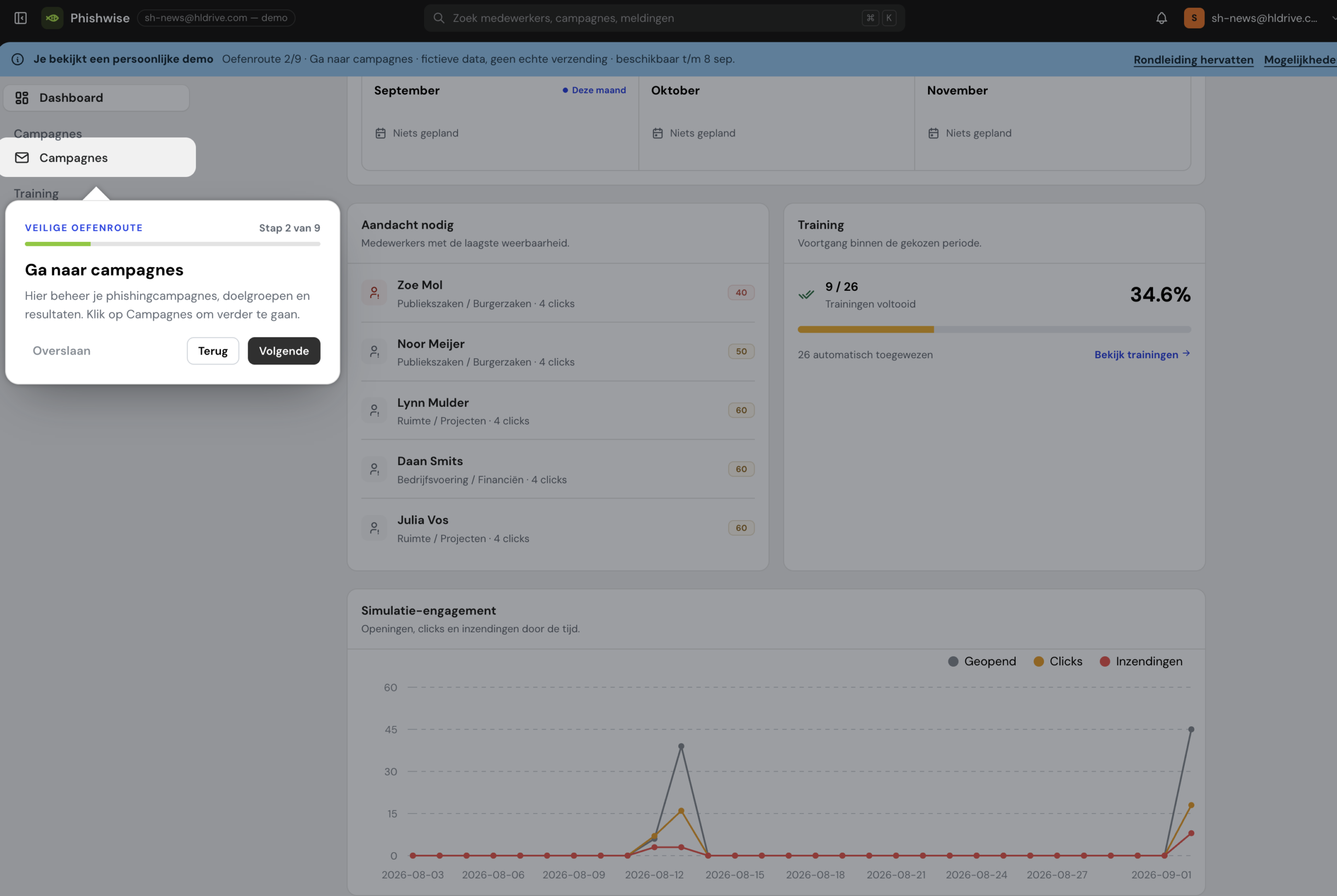The width and height of the screenshot is (1337, 896).
Task: Click the Volgende button
Action: point(284,351)
